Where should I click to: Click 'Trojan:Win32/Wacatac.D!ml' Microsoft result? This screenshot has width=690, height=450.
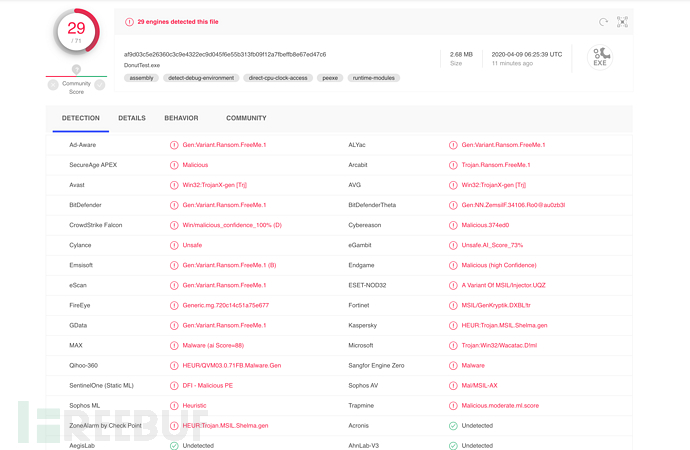tap(499, 345)
